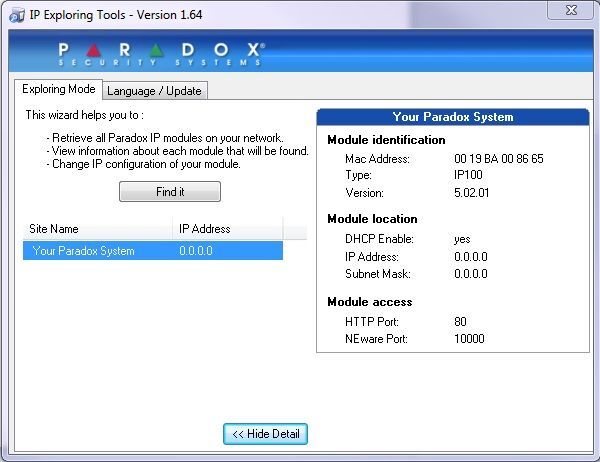Select the Exploring Mode tab
The height and width of the screenshot is (462, 600).
(x=59, y=90)
